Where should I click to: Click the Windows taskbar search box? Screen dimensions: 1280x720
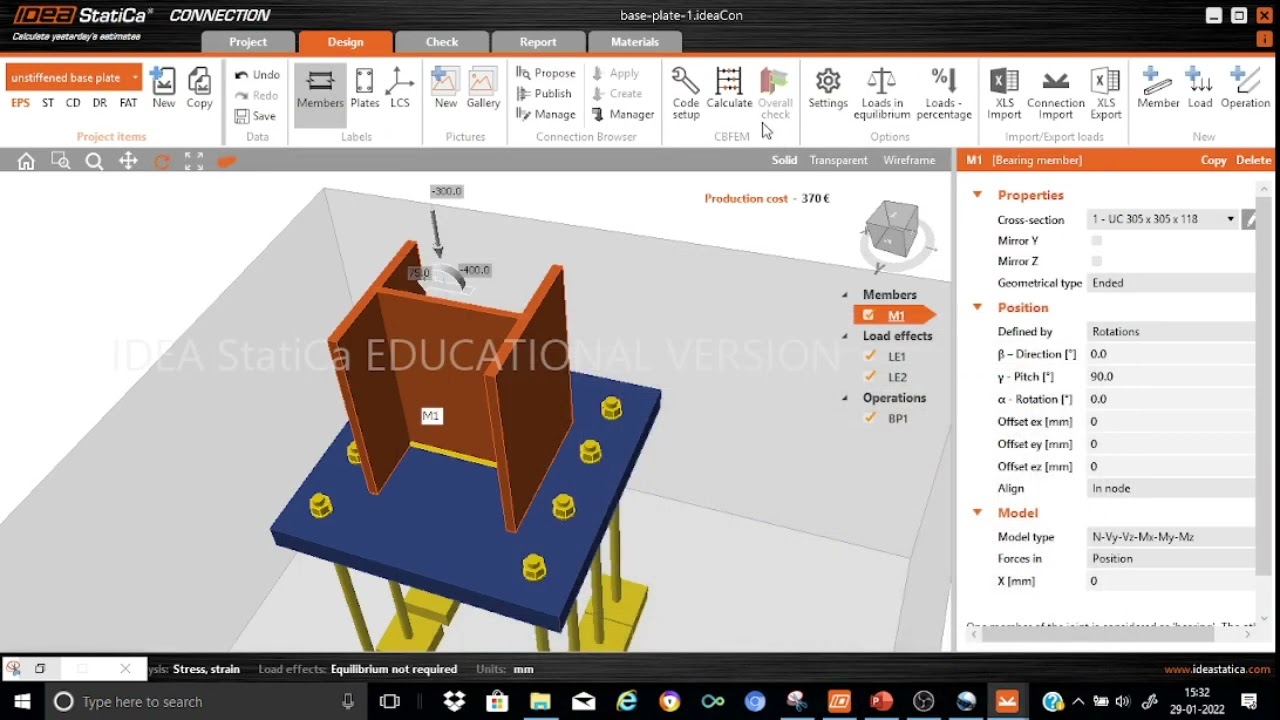(205, 702)
